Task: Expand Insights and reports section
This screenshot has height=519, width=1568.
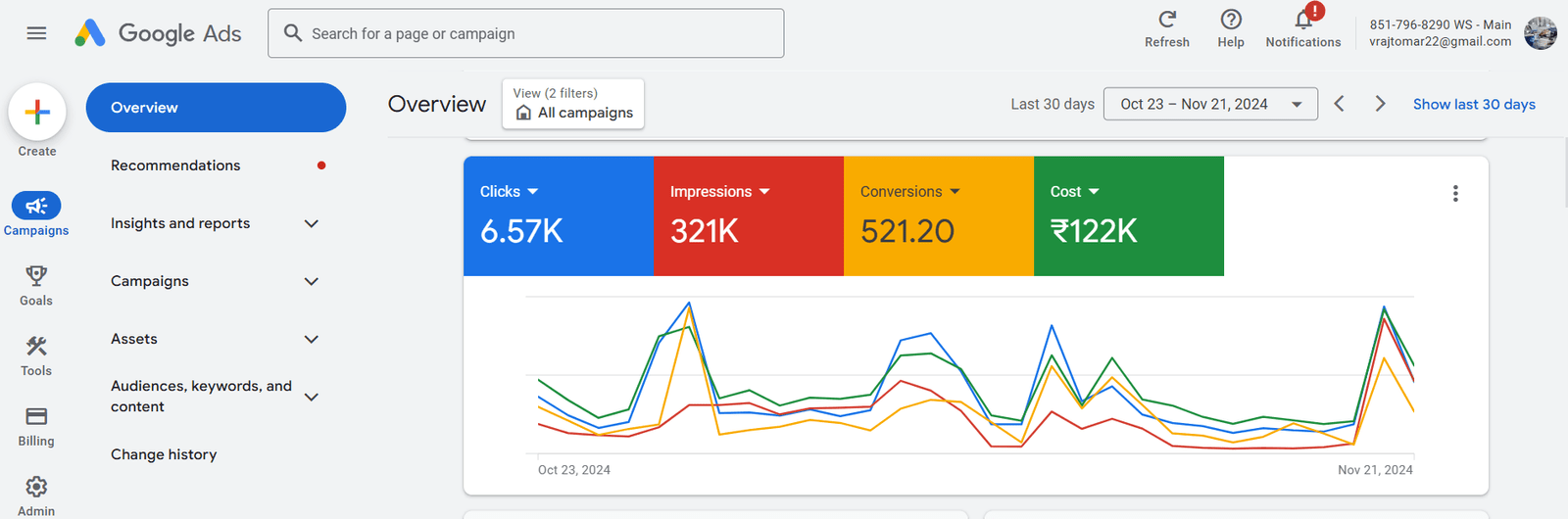Action: point(312,223)
